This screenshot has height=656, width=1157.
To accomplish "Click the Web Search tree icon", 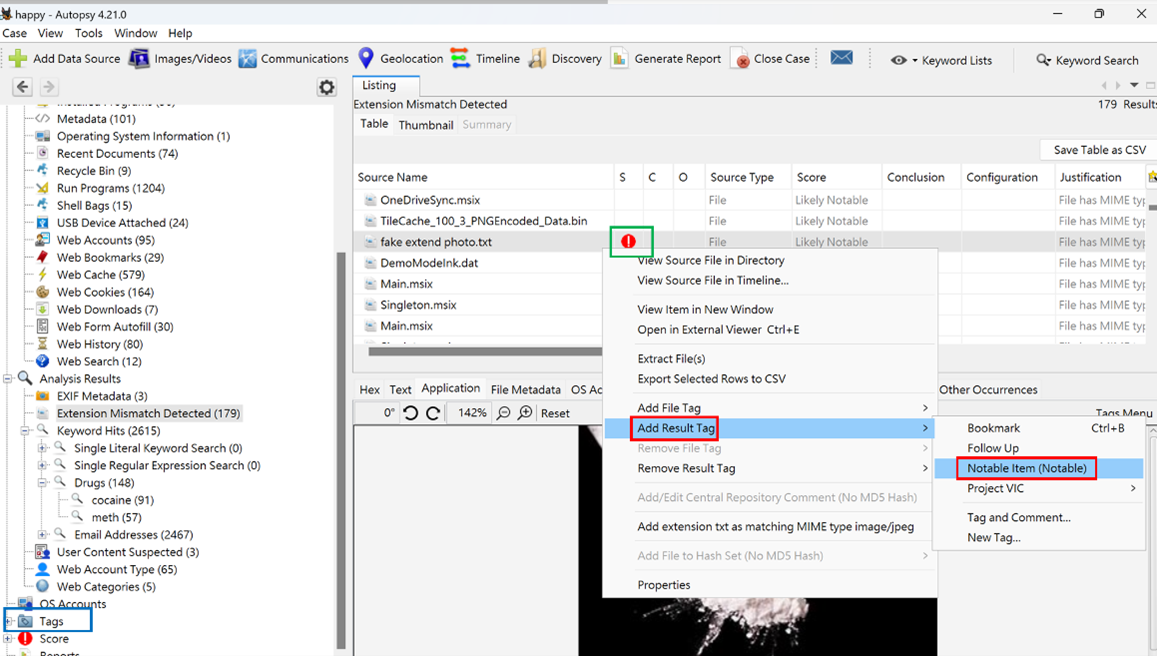I will (x=43, y=361).
